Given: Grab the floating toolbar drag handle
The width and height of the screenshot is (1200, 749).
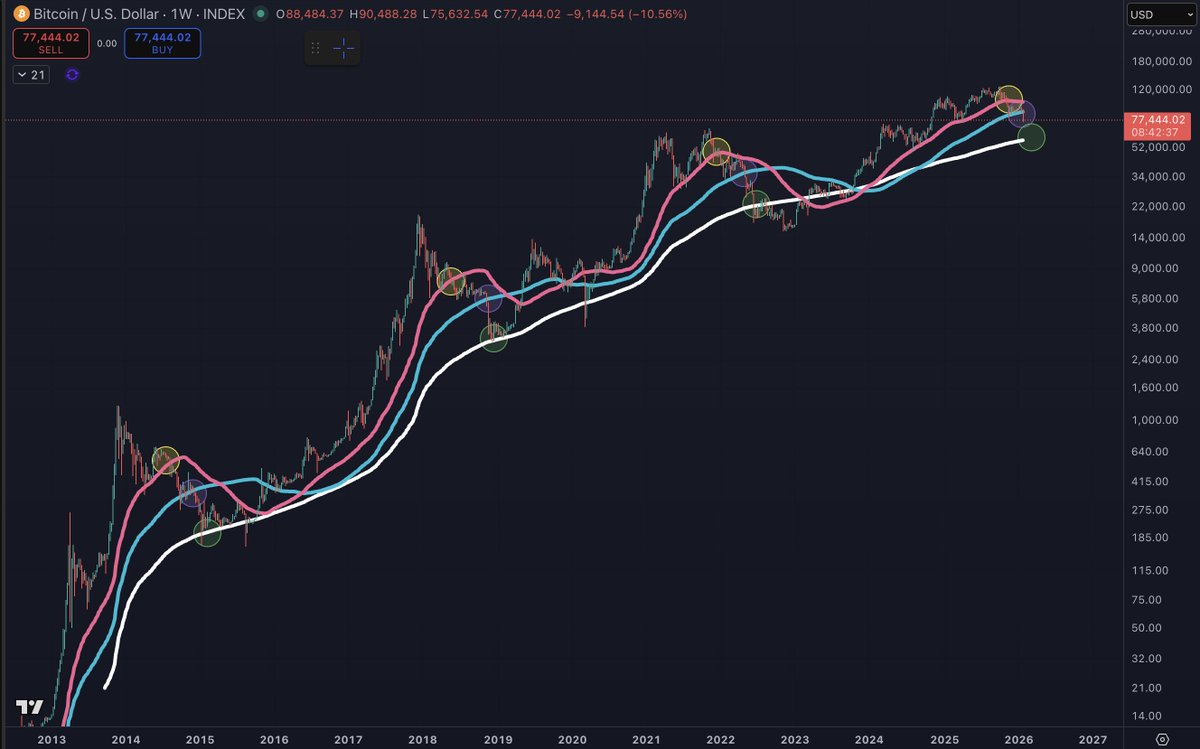Looking at the screenshot, I should [316, 47].
